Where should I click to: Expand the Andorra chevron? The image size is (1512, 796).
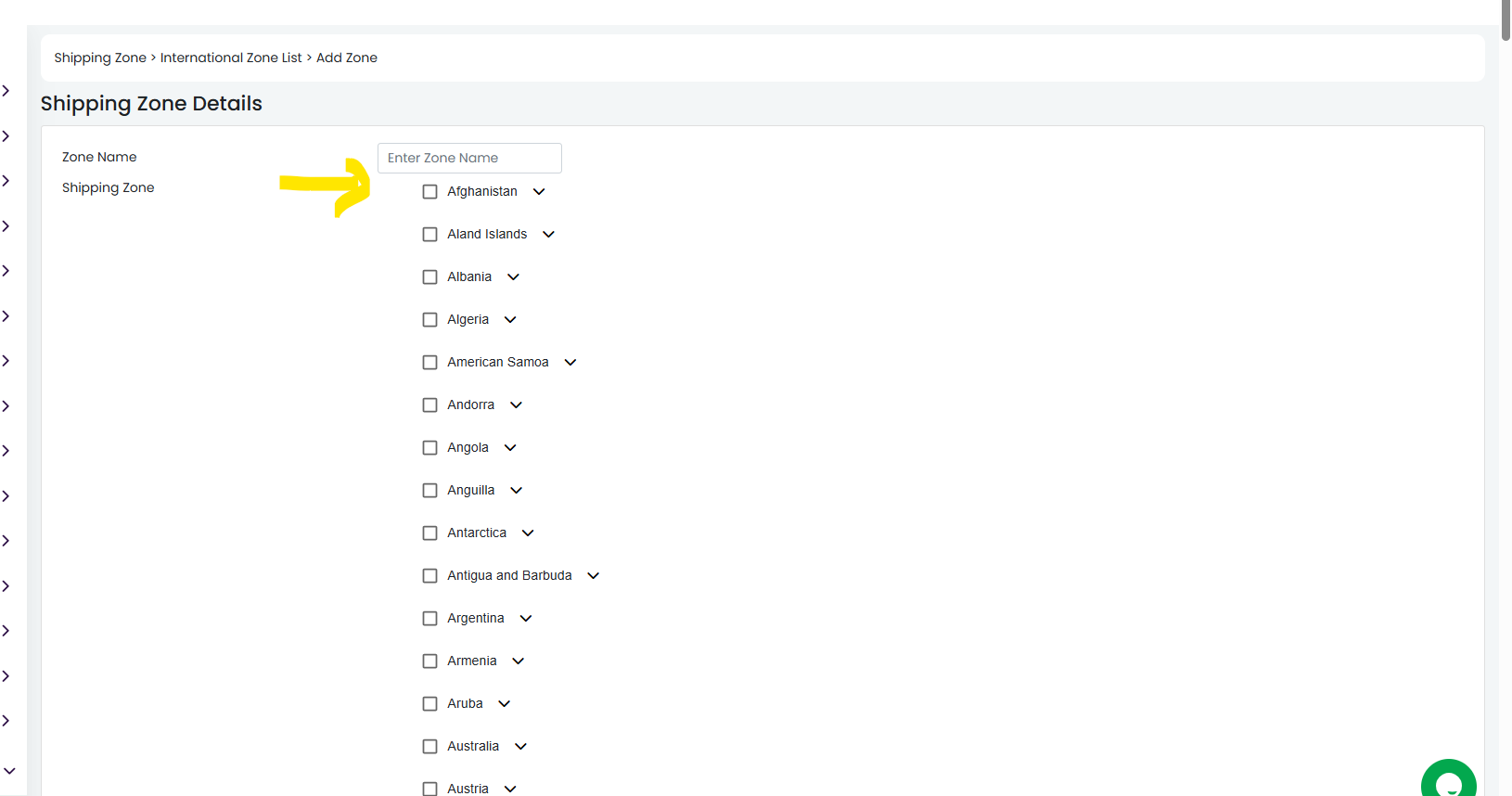[517, 405]
